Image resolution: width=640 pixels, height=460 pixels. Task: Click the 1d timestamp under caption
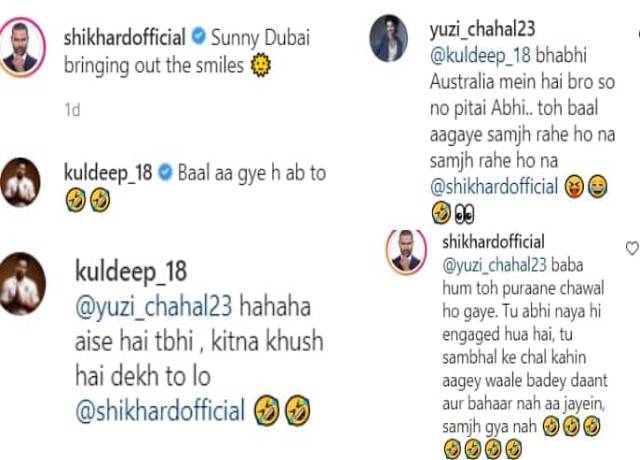point(72,110)
